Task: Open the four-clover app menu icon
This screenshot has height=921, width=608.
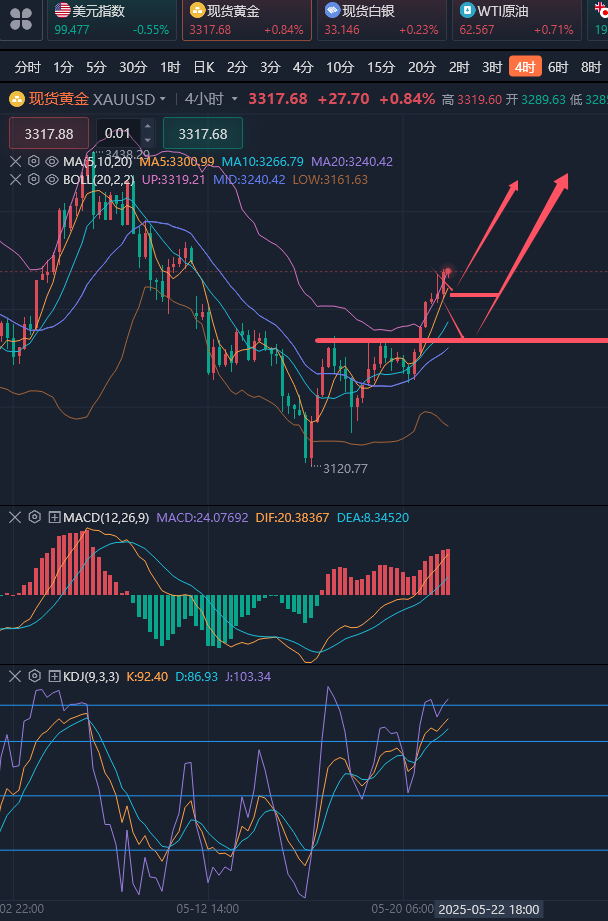Action: point(20,19)
